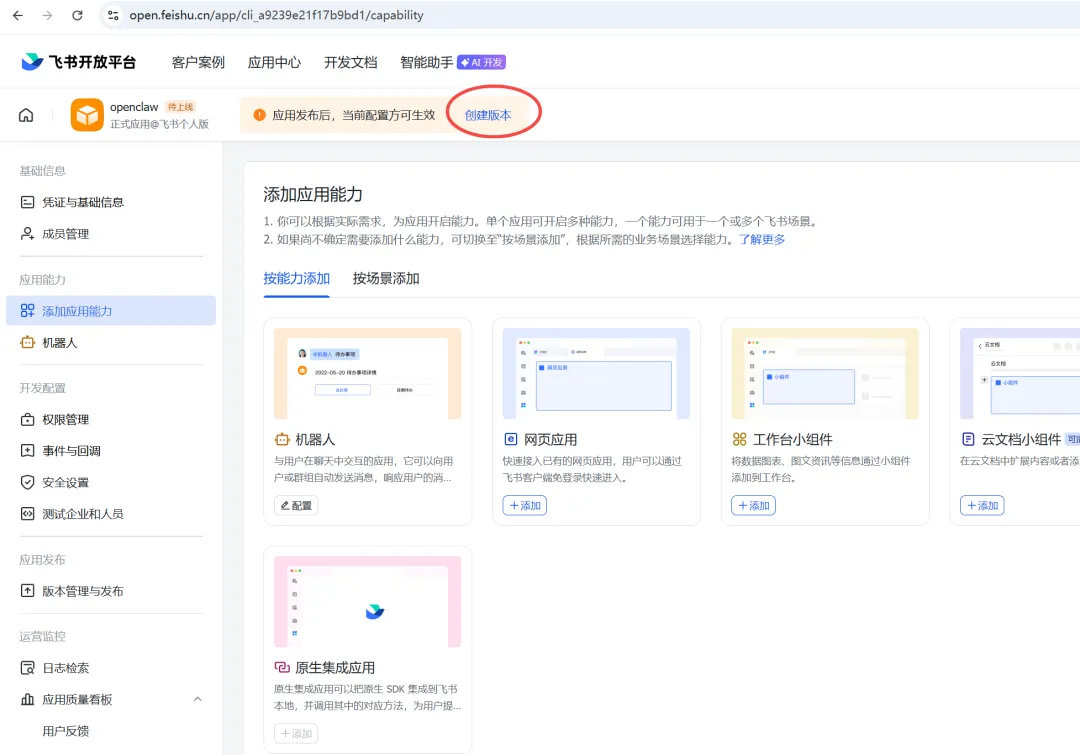Click the 原生集成应用 card title icon
Image resolution: width=1080 pixels, height=755 pixels.
click(282, 668)
